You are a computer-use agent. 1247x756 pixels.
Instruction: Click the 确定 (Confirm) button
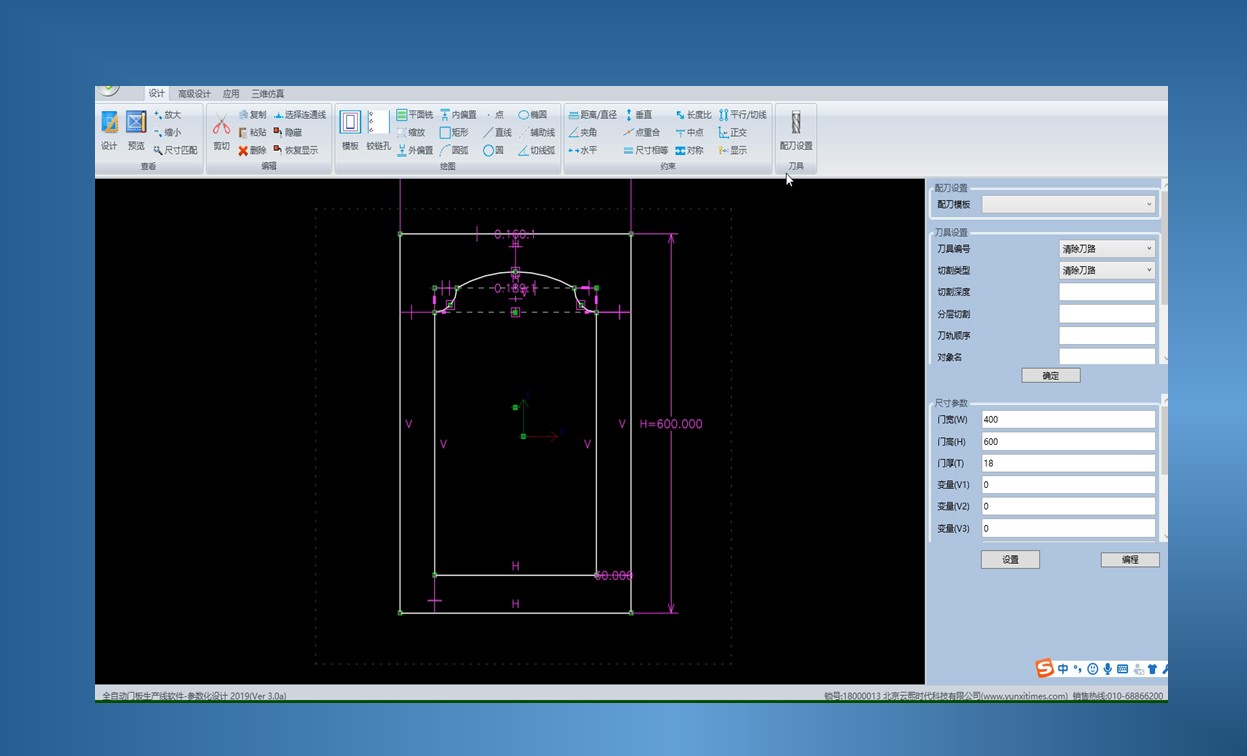[x=1050, y=376]
